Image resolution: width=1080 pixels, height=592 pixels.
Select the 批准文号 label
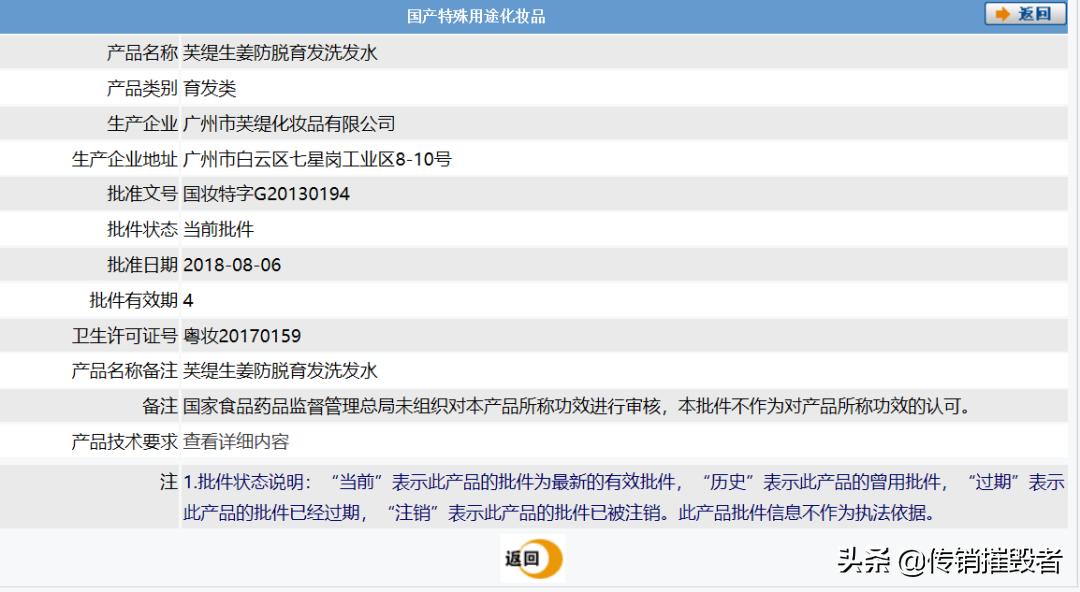[x=142, y=194]
